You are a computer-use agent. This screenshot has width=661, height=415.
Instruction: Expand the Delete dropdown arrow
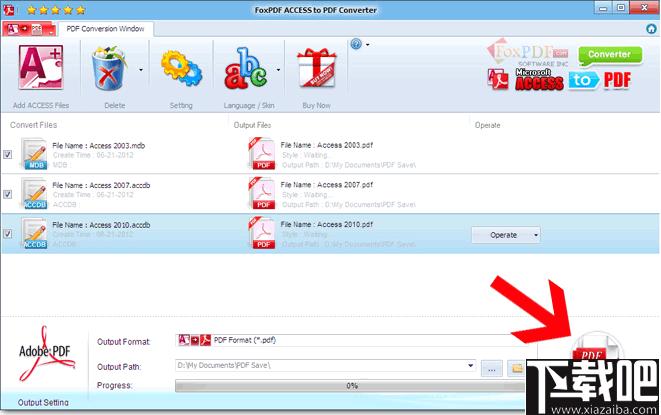coord(141,70)
